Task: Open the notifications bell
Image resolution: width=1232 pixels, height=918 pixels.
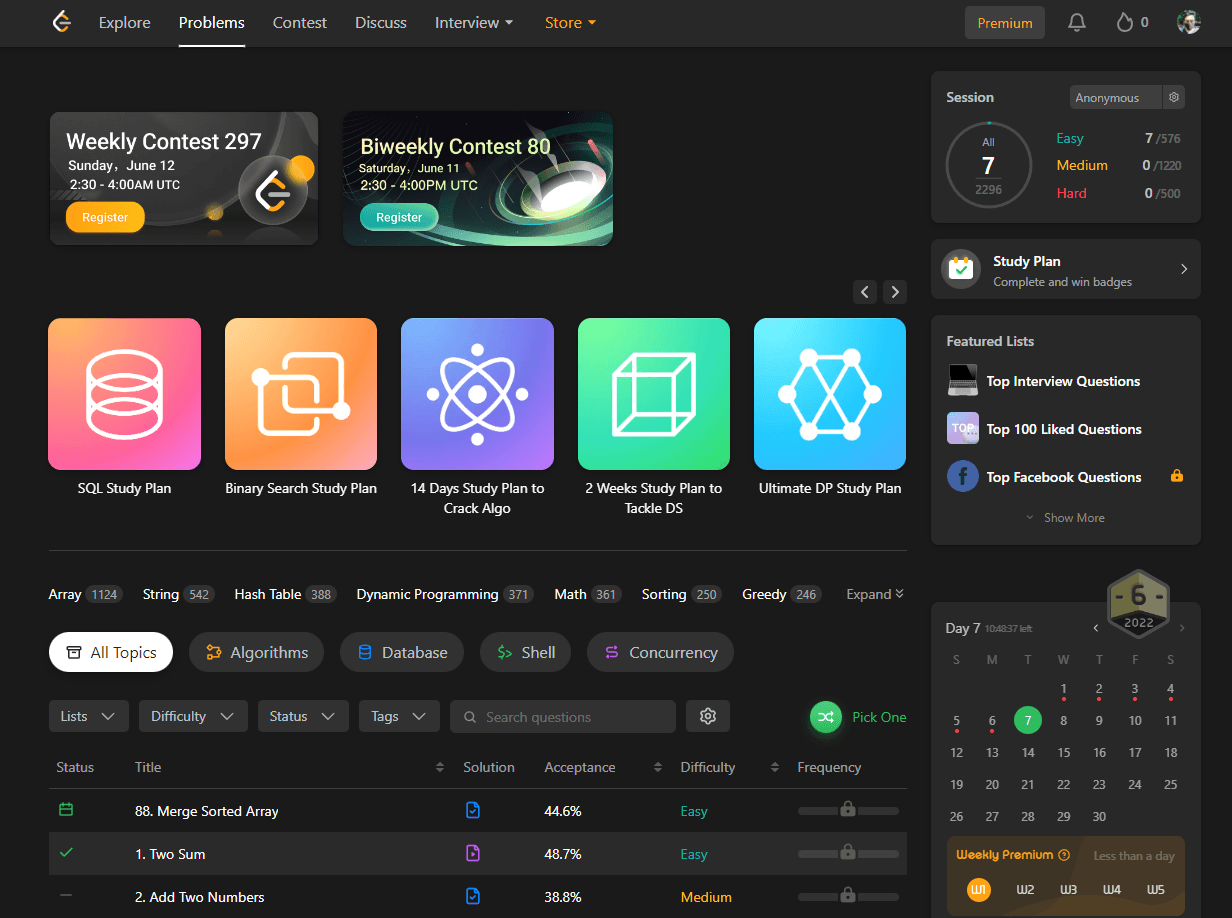Action: click(1077, 22)
